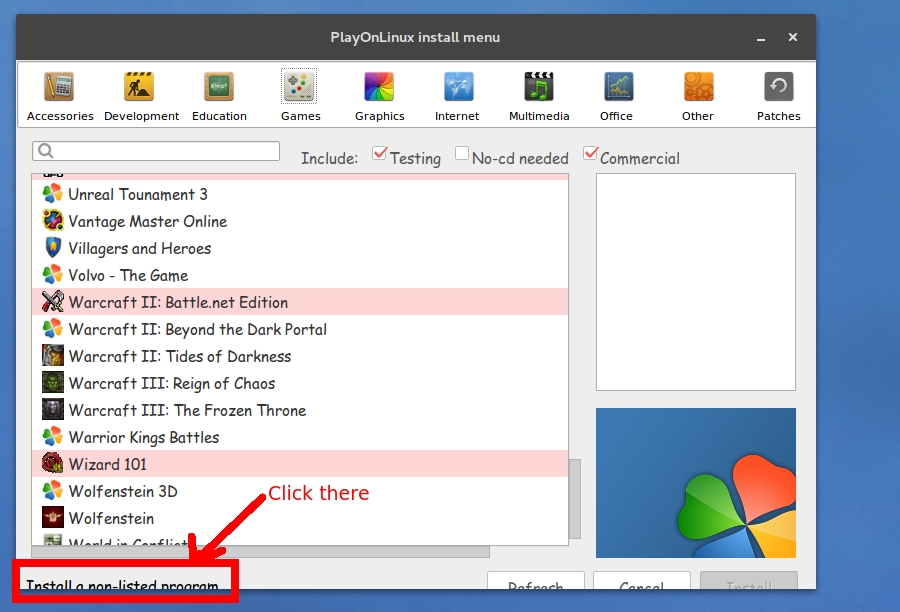Click the vertical scrollbar of the program list

coord(575,498)
